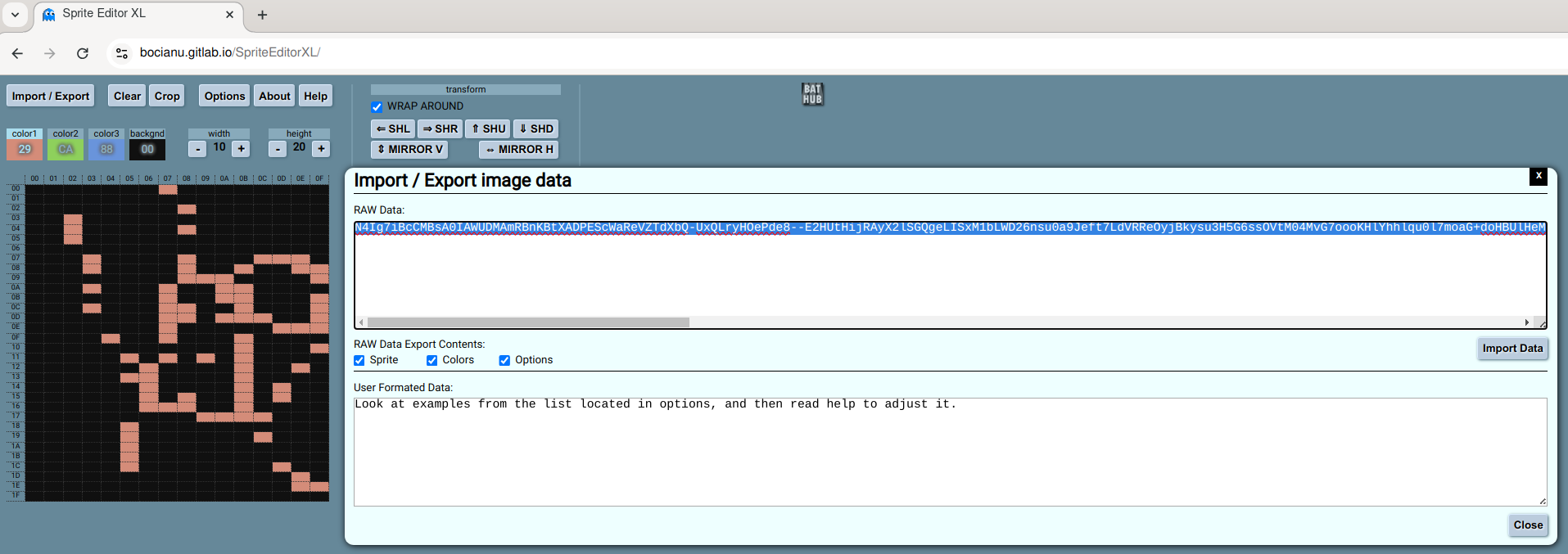
Task: Open the Help menu
Action: [x=315, y=96]
